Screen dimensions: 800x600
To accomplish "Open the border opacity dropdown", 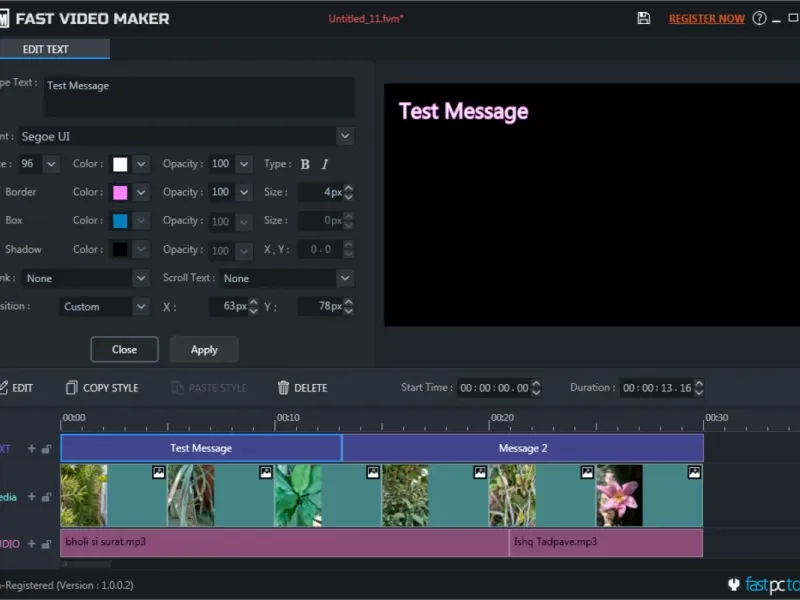I will tap(244, 192).
